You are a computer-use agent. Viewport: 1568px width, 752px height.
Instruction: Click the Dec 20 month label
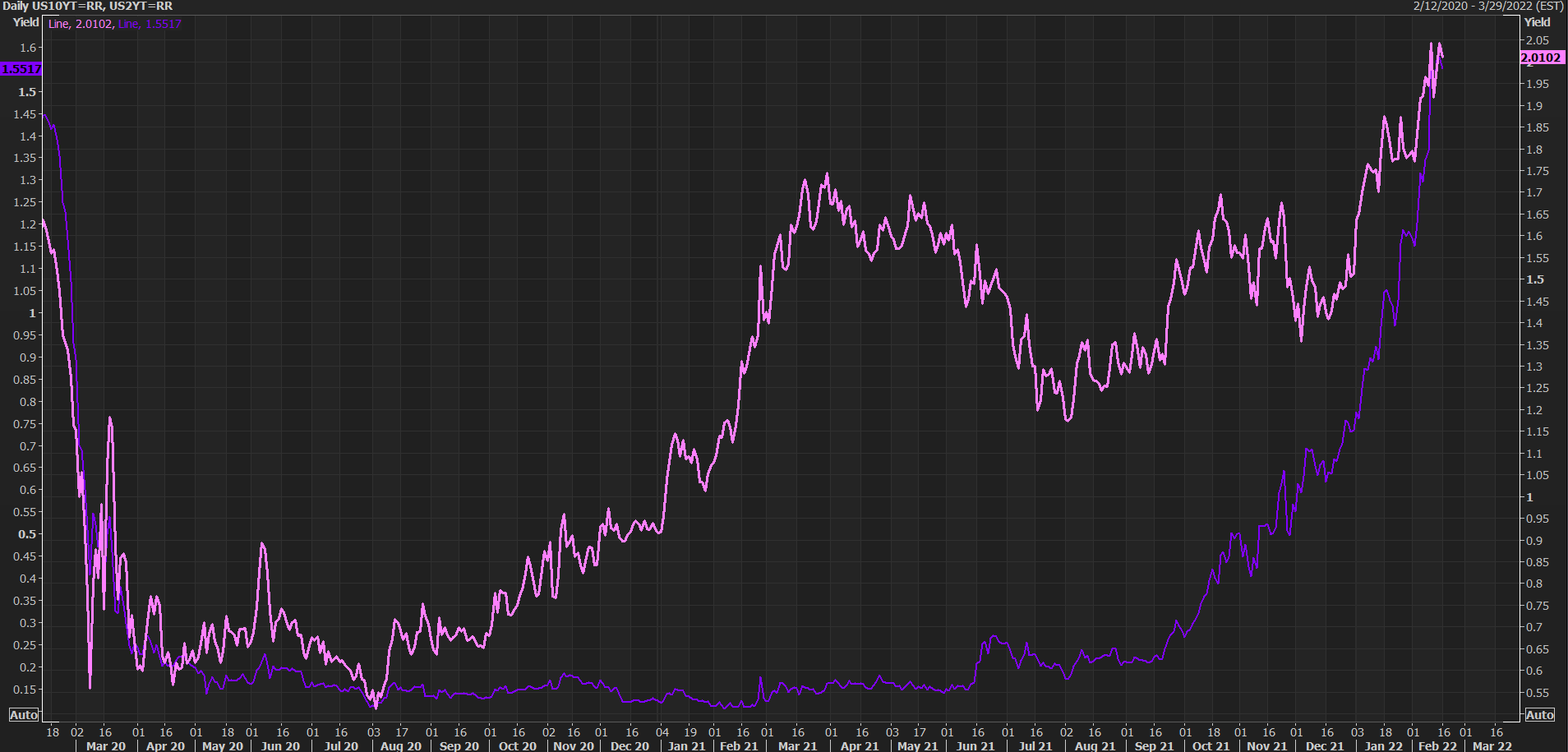pos(630,746)
